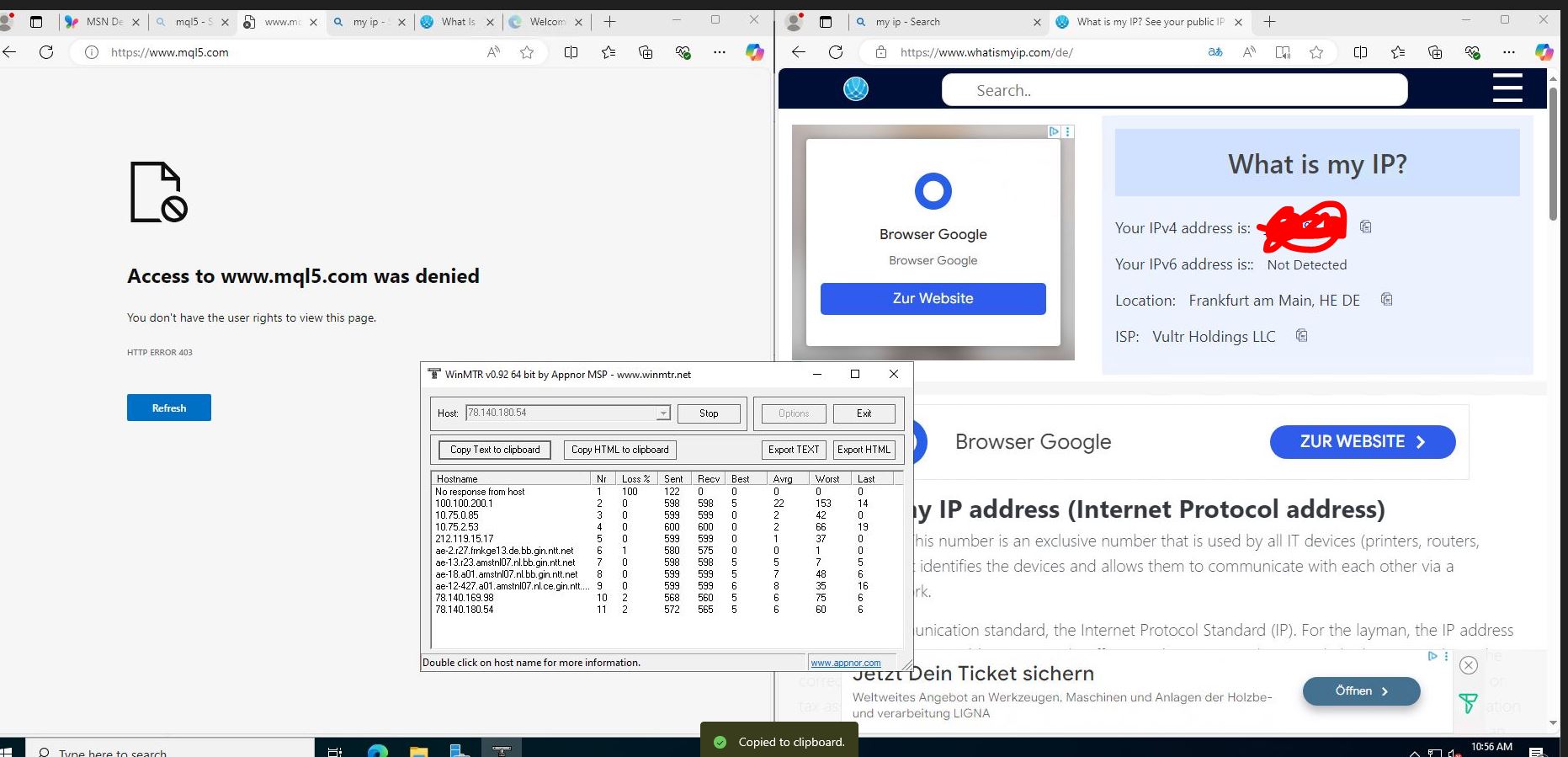
Task: Reload the whatismyip page
Action: pyautogui.click(x=836, y=52)
